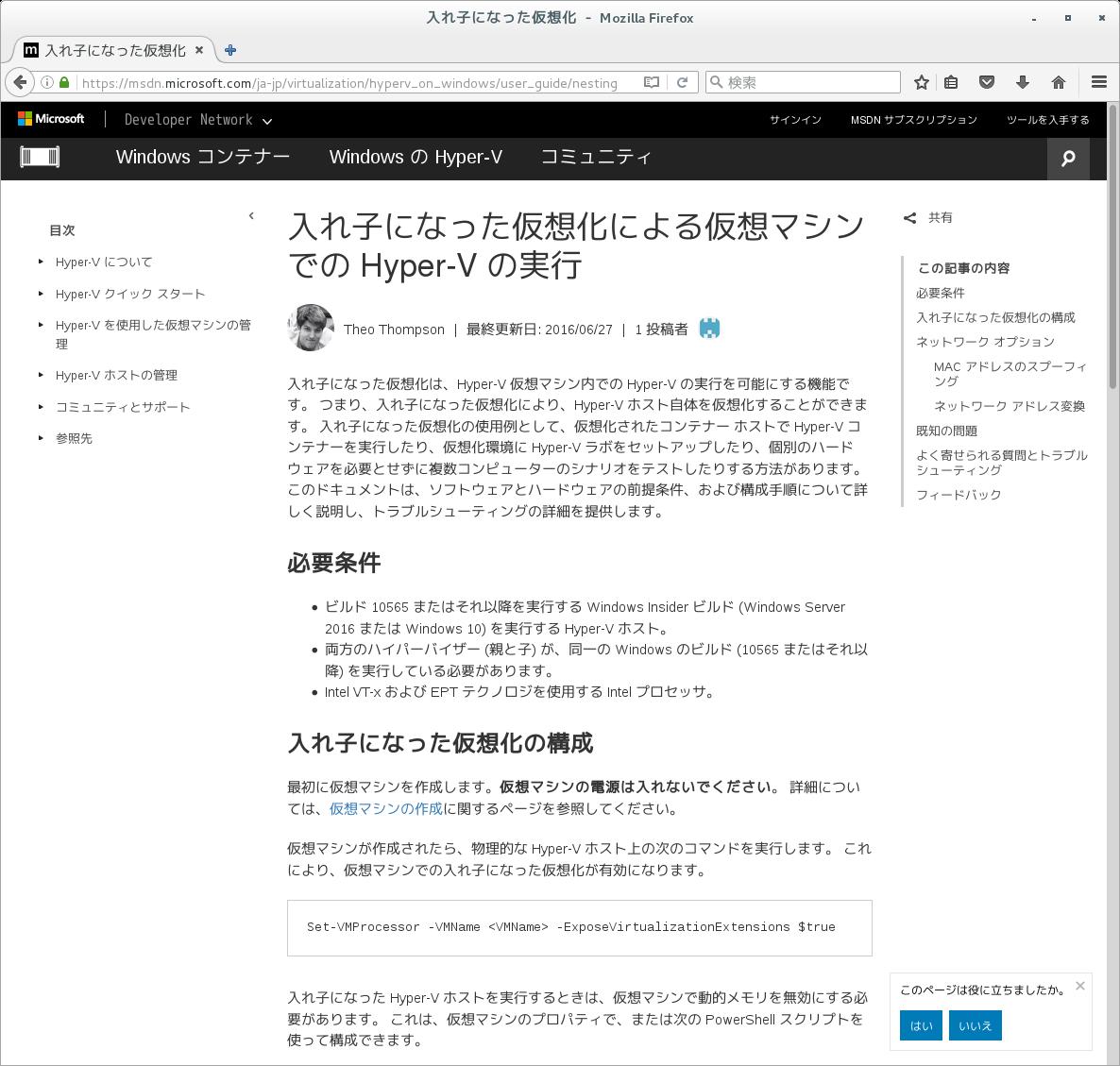Click Theo Thompson author name

pos(394,330)
